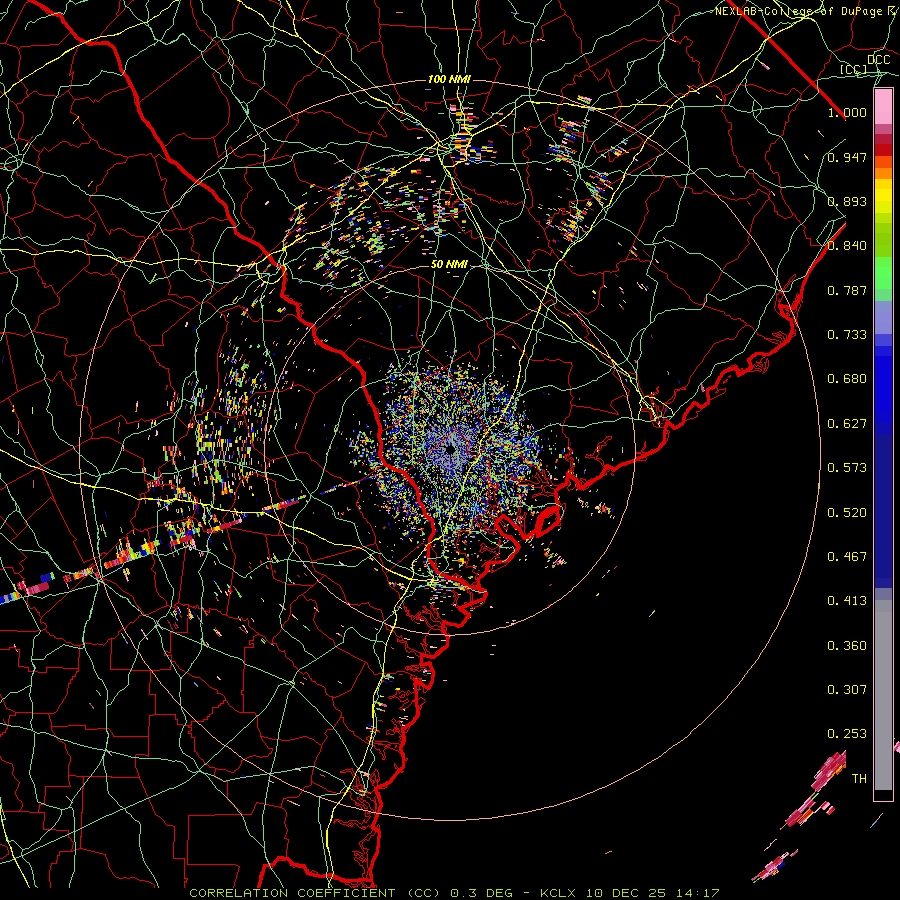The image size is (900, 900).
Task: Select the 0.787 scale value
Action: pyautogui.click(x=847, y=290)
